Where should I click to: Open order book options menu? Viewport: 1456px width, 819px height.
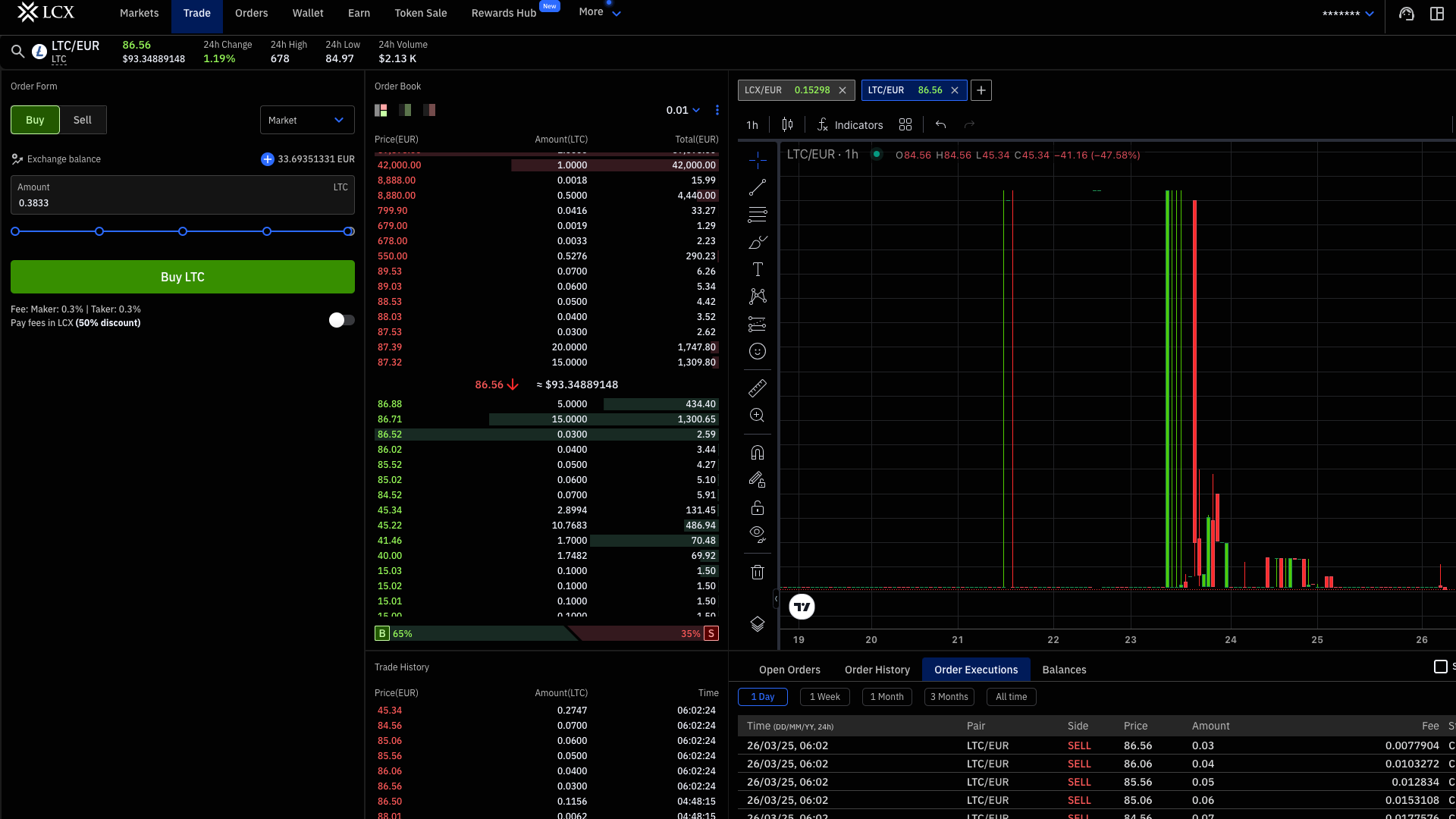(x=717, y=110)
